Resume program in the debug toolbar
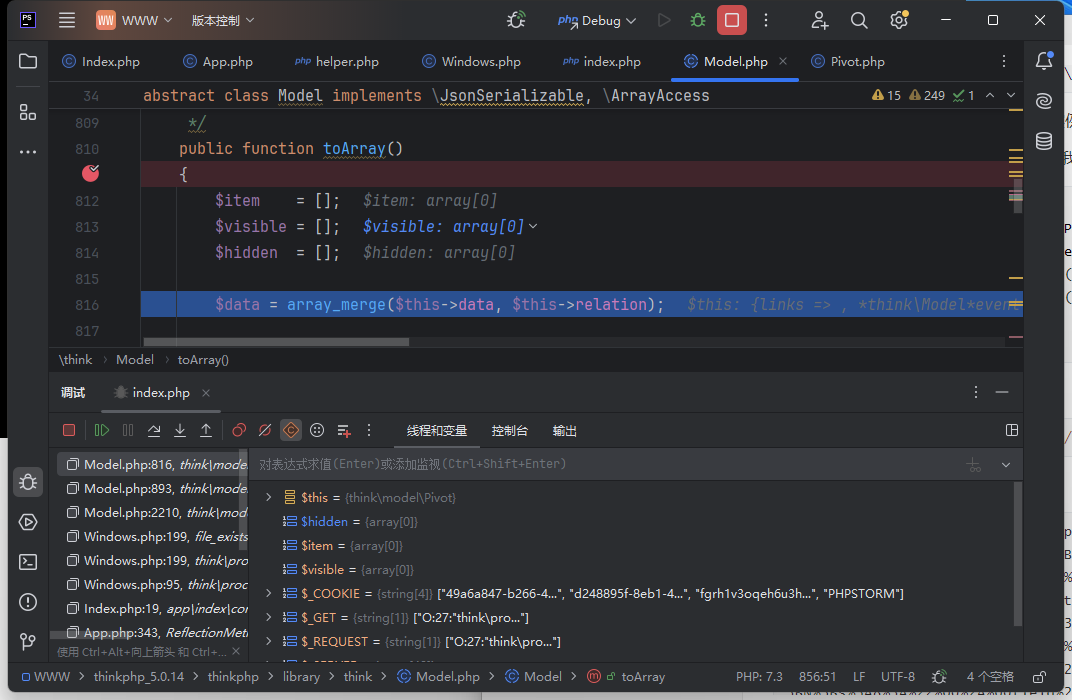Screen dimensions: 1072x700 [102, 430]
